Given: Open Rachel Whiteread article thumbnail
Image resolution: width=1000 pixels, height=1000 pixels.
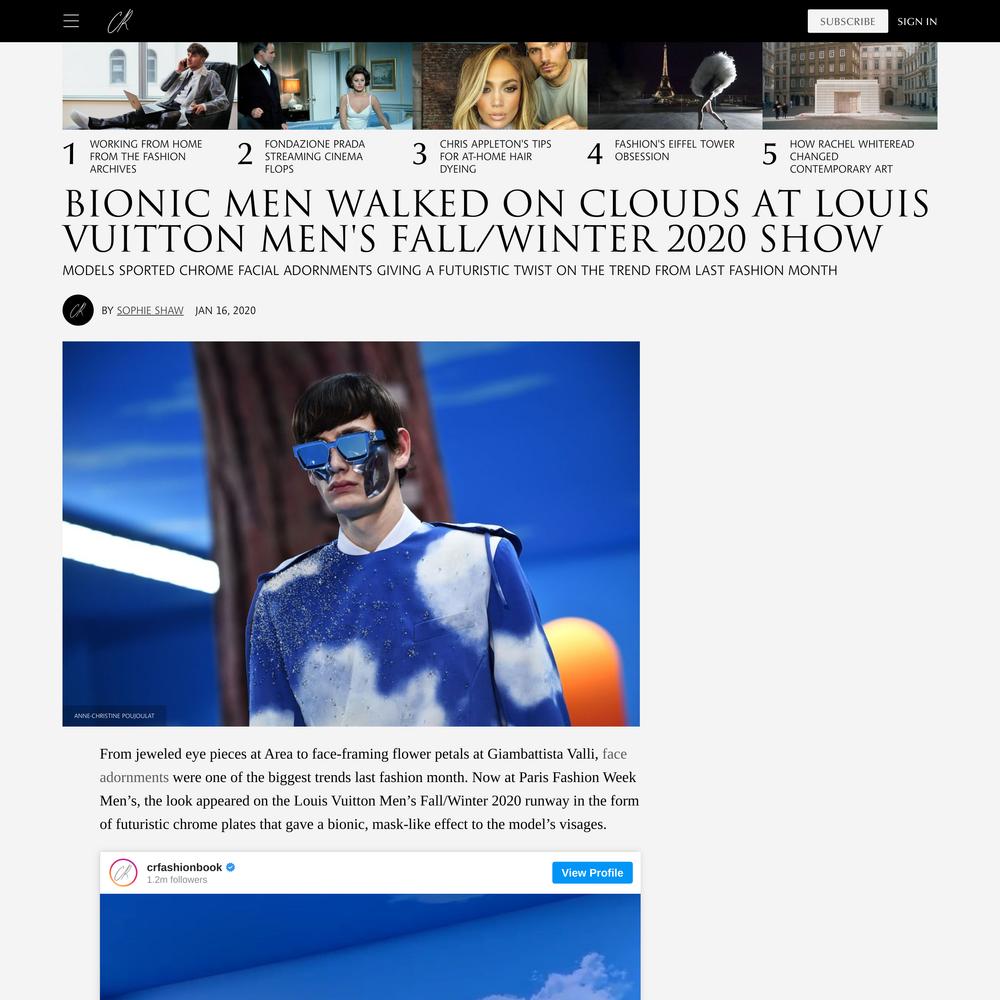Looking at the screenshot, I should [849, 86].
